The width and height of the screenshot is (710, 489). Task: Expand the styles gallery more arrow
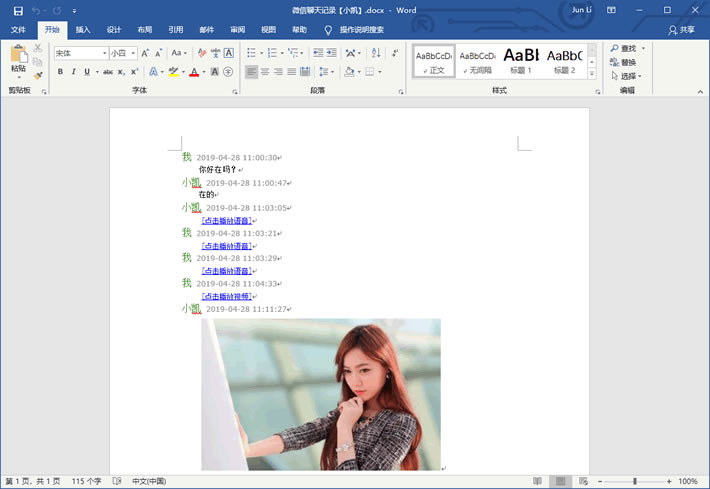click(x=592, y=75)
